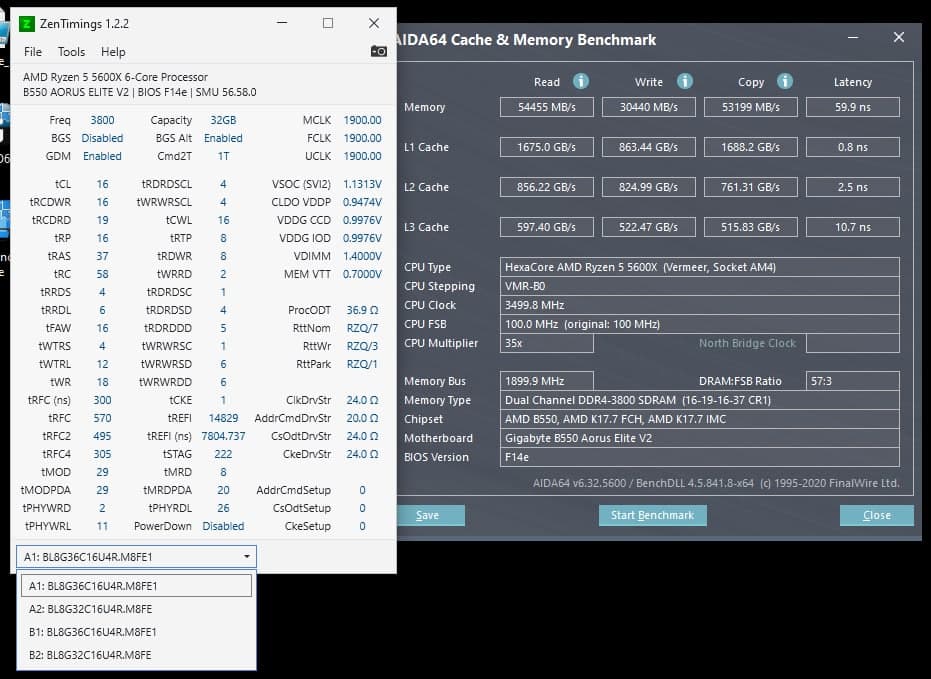Click the L1 Cache Write 863.44 GB/s field
Screen dimensions: 931x679
click(649, 147)
